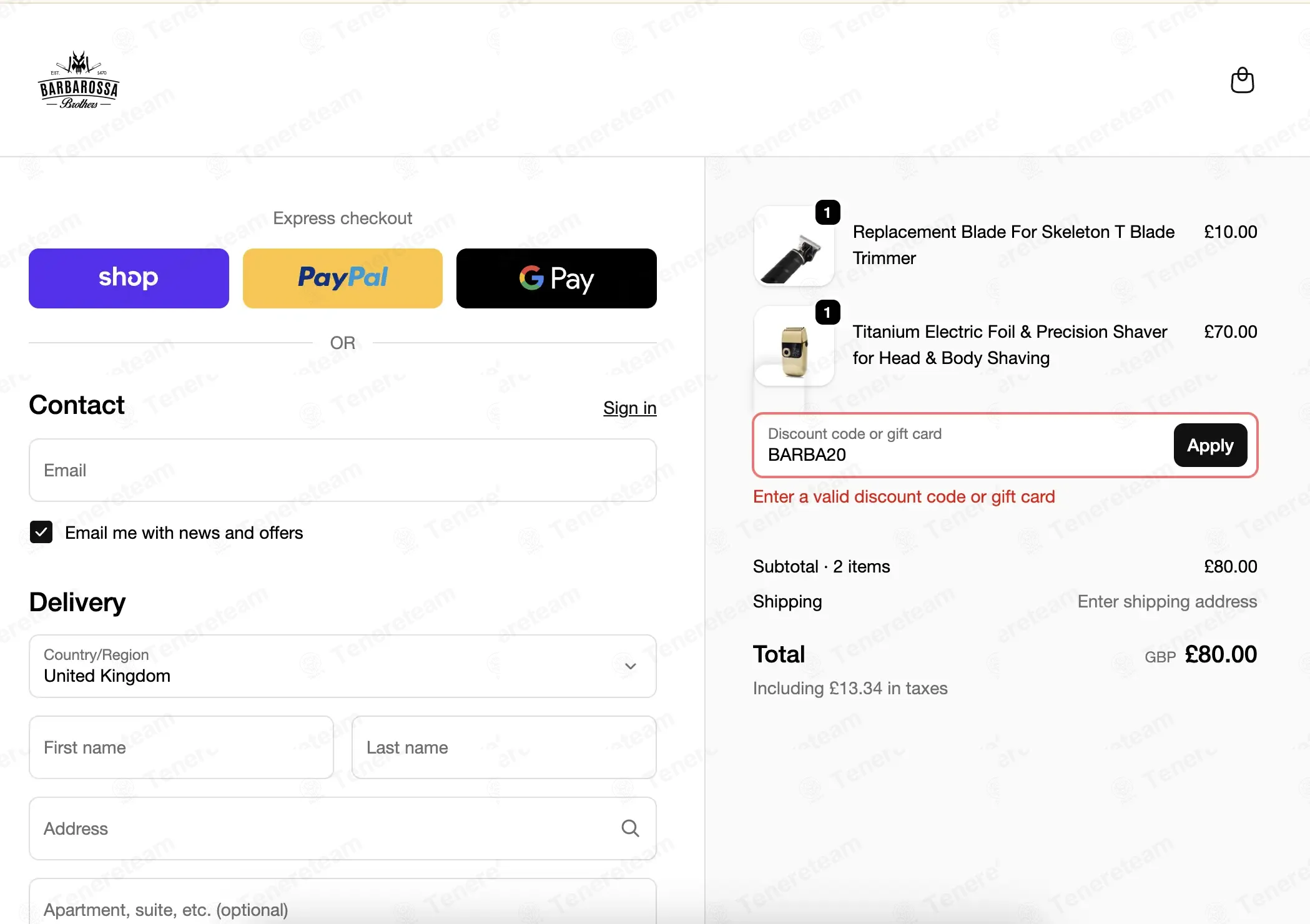
Task: Focus the Address field
Action: click(x=343, y=828)
